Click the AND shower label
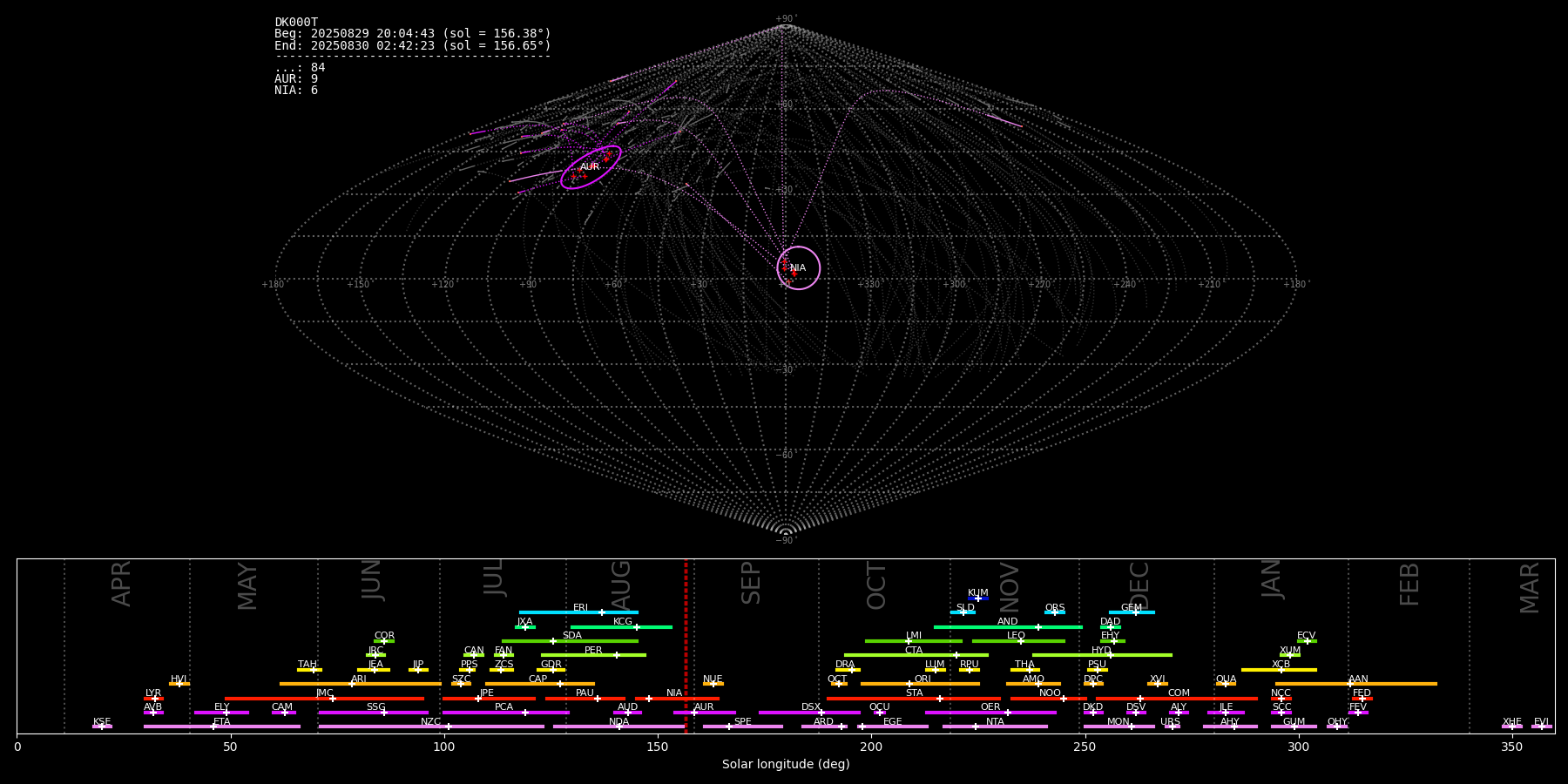 pyautogui.click(x=1008, y=622)
